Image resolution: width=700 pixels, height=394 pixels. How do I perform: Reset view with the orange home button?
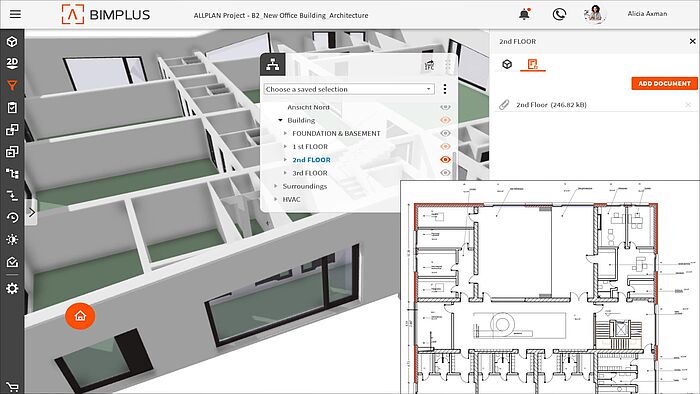click(x=80, y=315)
